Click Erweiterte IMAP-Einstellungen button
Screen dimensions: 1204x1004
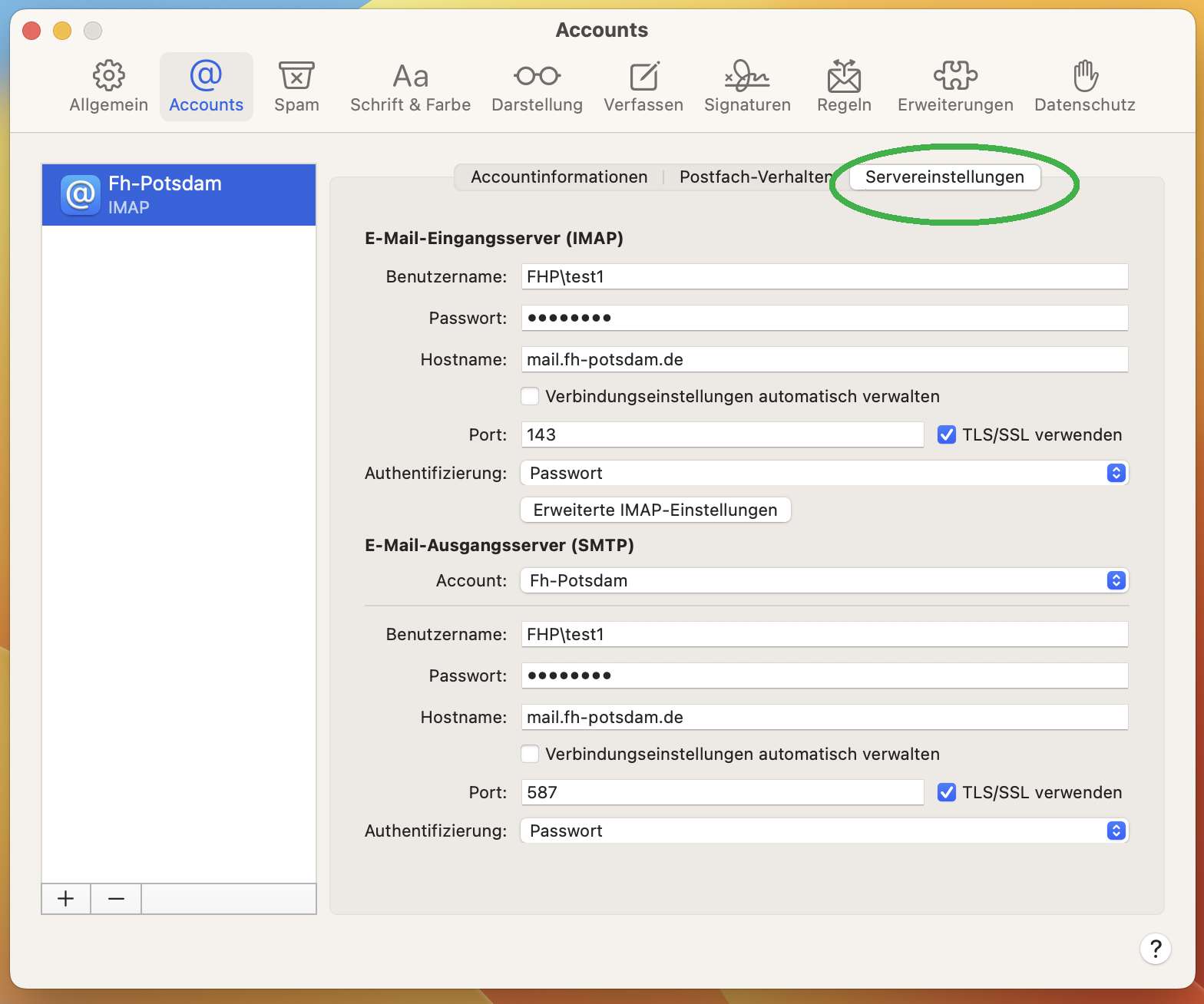pyautogui.click(x=655, y=510)
